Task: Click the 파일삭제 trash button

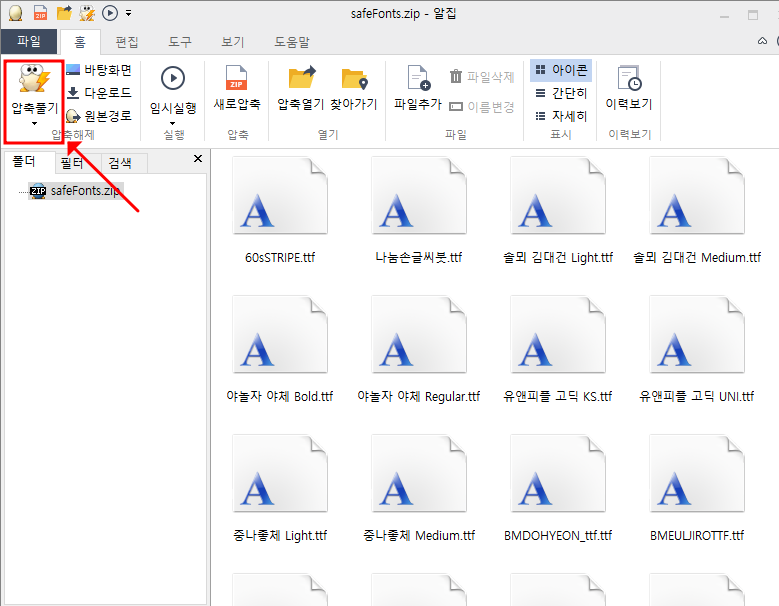Action: (x=481, y=77)
